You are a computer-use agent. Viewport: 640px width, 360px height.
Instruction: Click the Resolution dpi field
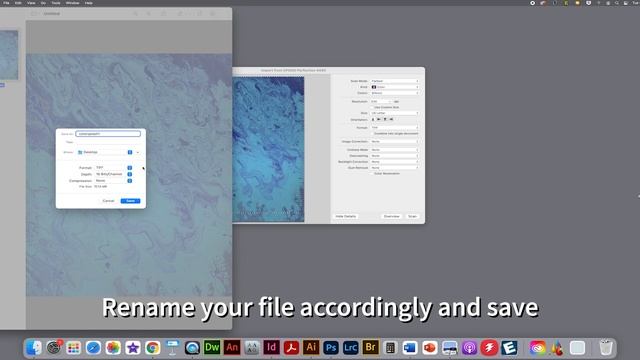point(380,102)
